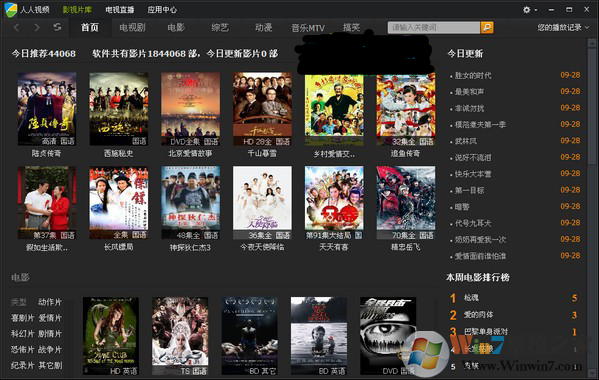Screen dimensions: 599x380
Task: Open the 影视片库 top menu
Action: point(77,10)
